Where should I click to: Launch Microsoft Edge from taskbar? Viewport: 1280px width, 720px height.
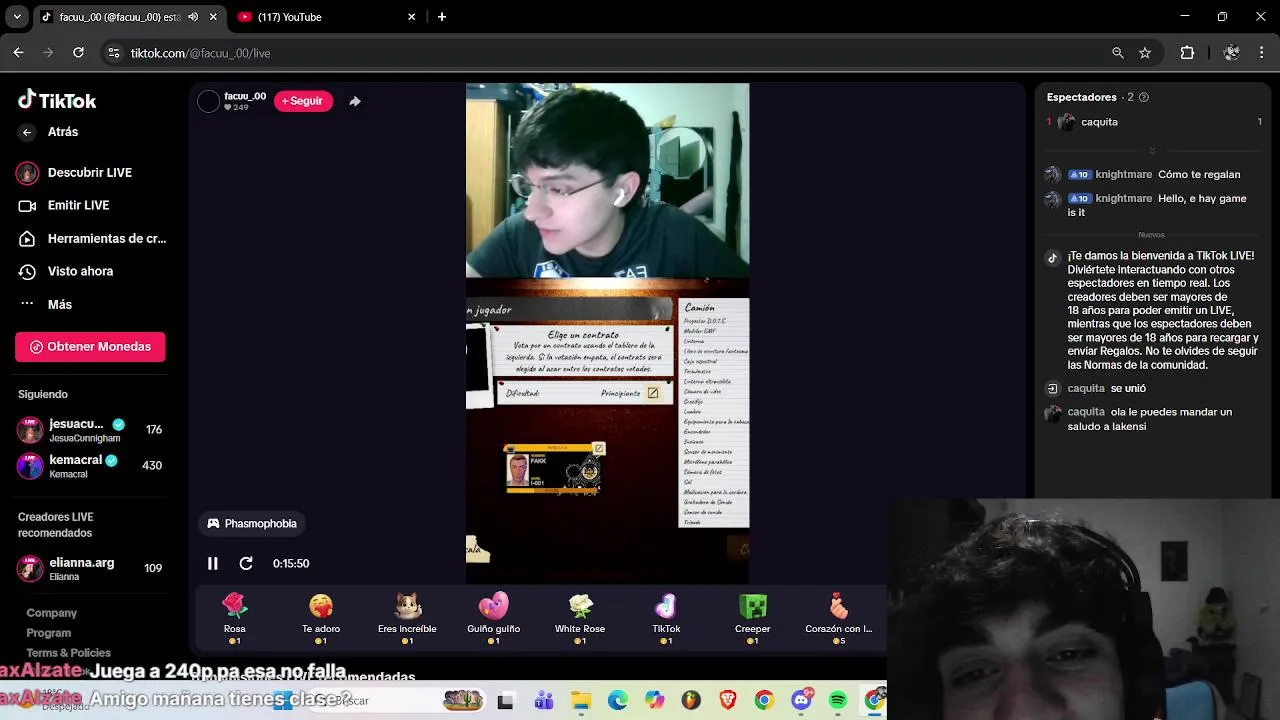tap(618, 701)
